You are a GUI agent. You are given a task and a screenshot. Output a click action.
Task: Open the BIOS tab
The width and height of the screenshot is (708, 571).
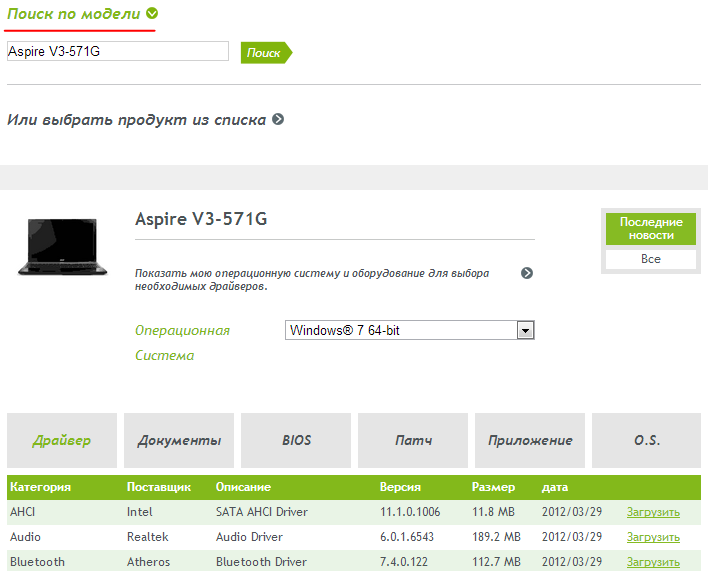tap(296, 440)
